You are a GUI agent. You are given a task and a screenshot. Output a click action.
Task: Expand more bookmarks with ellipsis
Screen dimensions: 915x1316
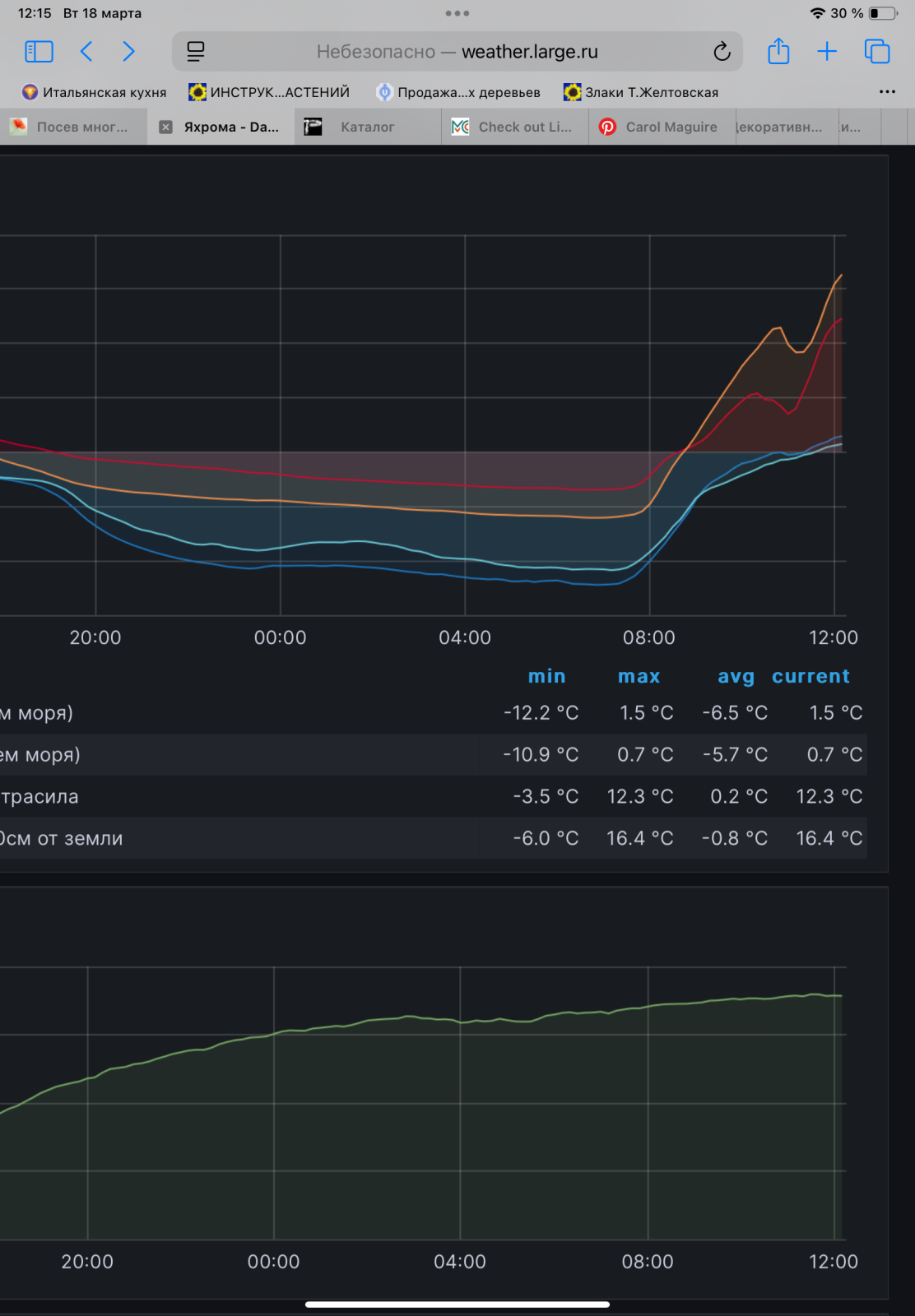point(887,92)
